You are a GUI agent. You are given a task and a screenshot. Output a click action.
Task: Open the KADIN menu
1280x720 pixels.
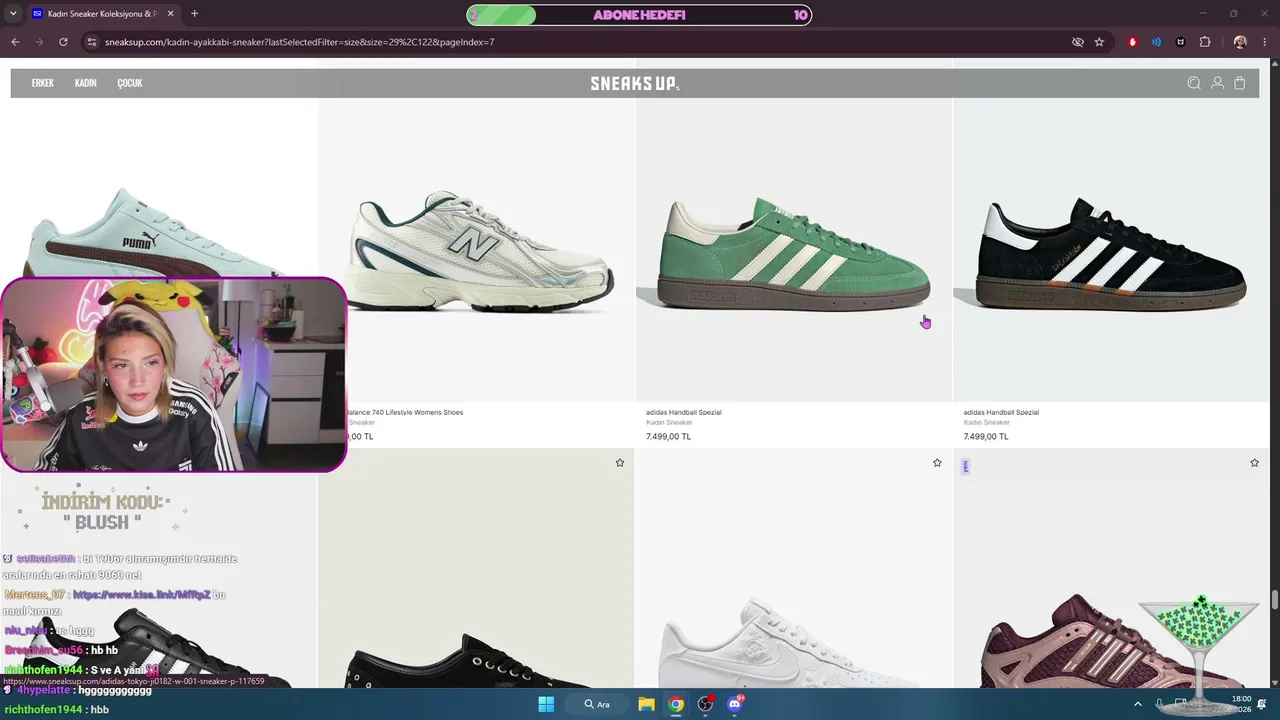[85, 83]
